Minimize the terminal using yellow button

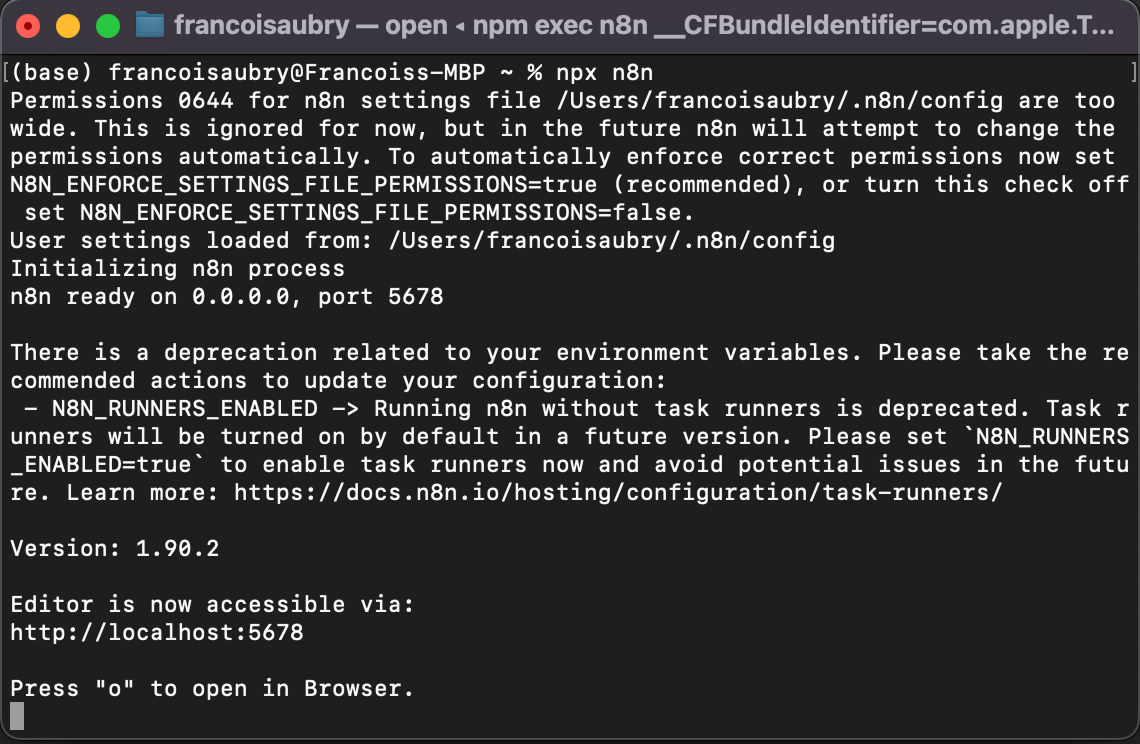[x=68, y=26]
